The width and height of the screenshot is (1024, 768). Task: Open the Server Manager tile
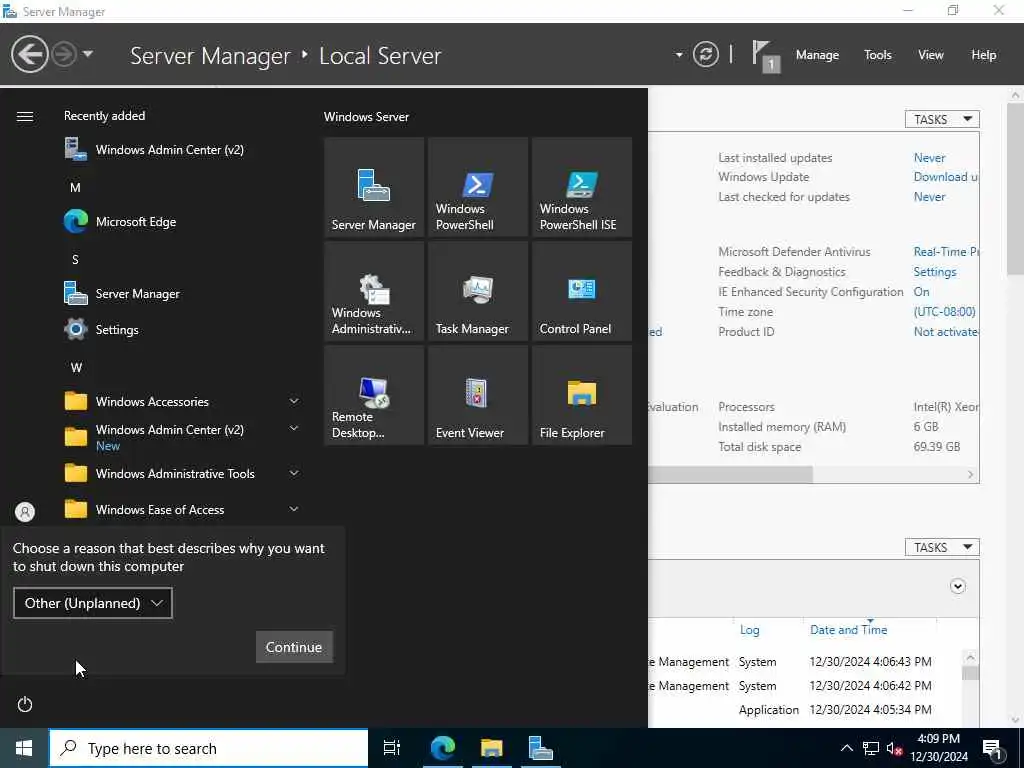[x=374, y=187]
